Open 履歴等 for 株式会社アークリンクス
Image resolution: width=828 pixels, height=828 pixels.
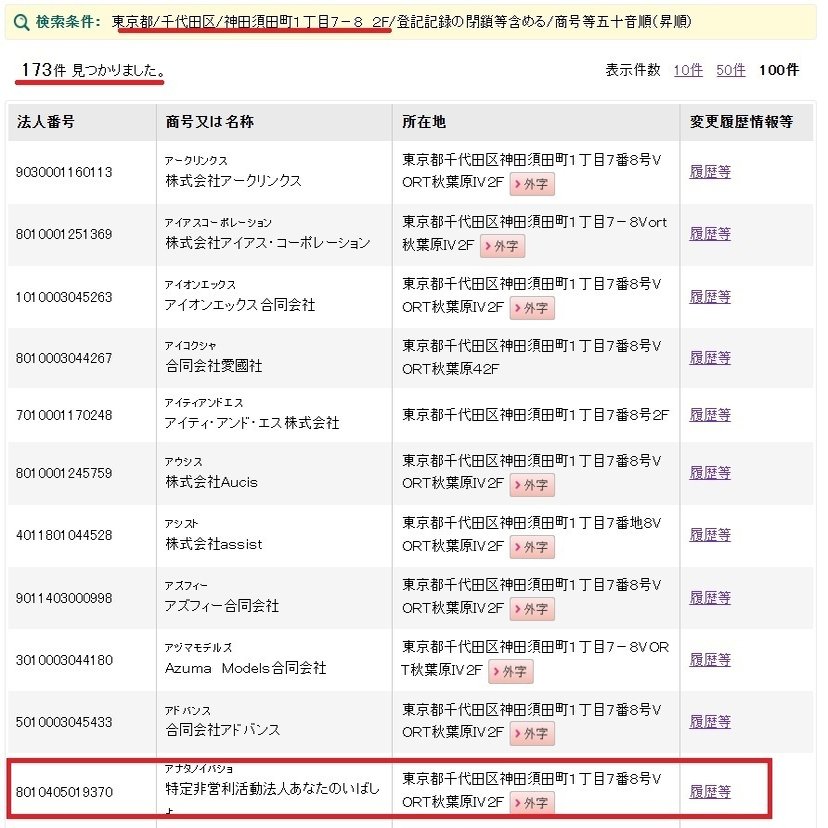pyautogui.click(x=710, y=172)
